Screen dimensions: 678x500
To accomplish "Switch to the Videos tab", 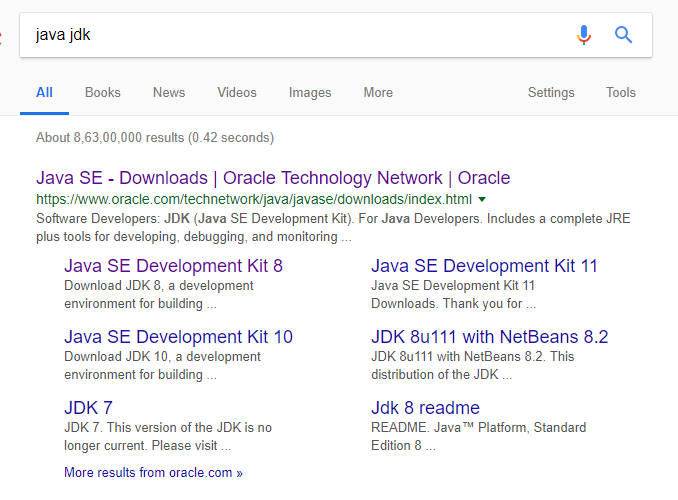I will point(237,93).
